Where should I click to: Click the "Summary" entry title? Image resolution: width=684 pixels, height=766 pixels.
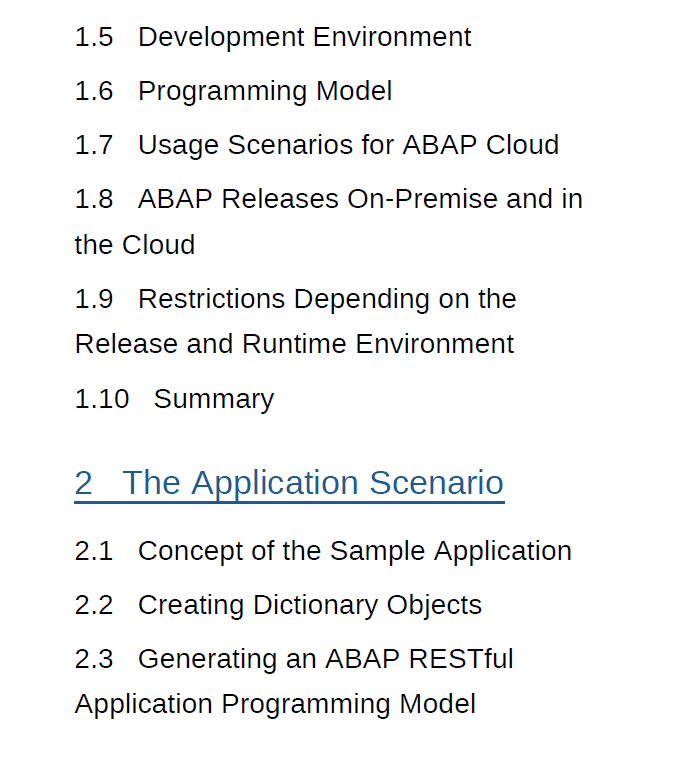point(214,399)
